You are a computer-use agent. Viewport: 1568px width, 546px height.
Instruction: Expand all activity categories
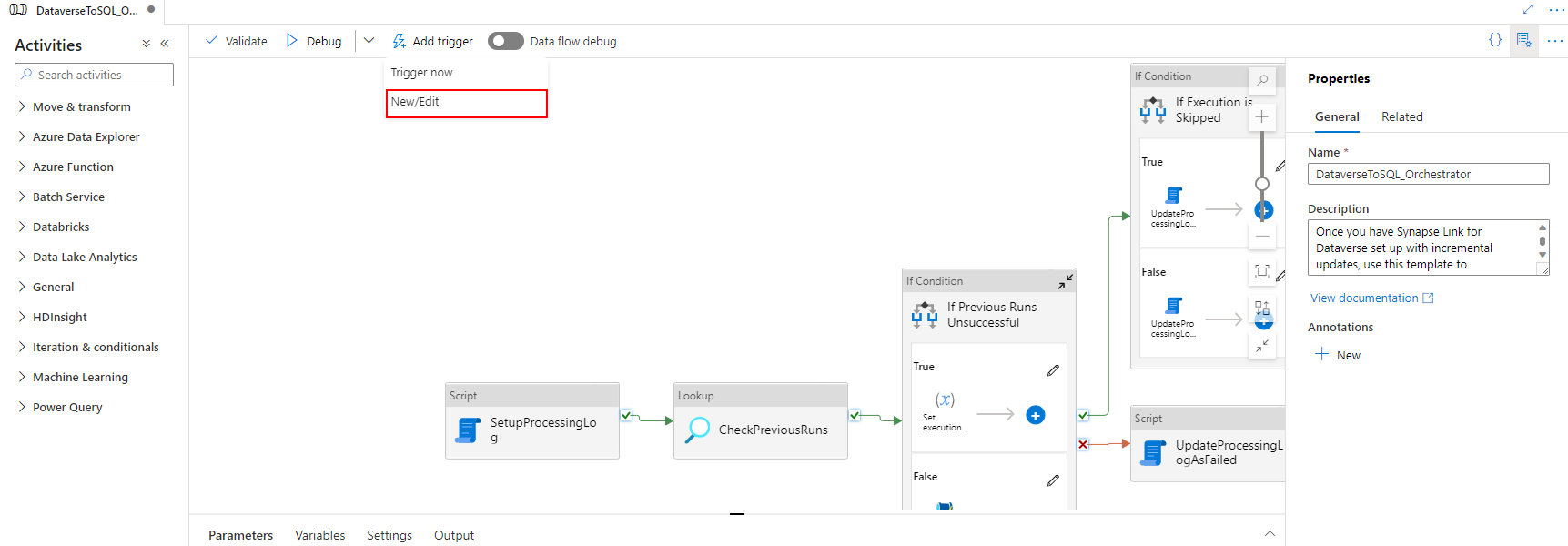pyautogui.click(x=146, y=44)
